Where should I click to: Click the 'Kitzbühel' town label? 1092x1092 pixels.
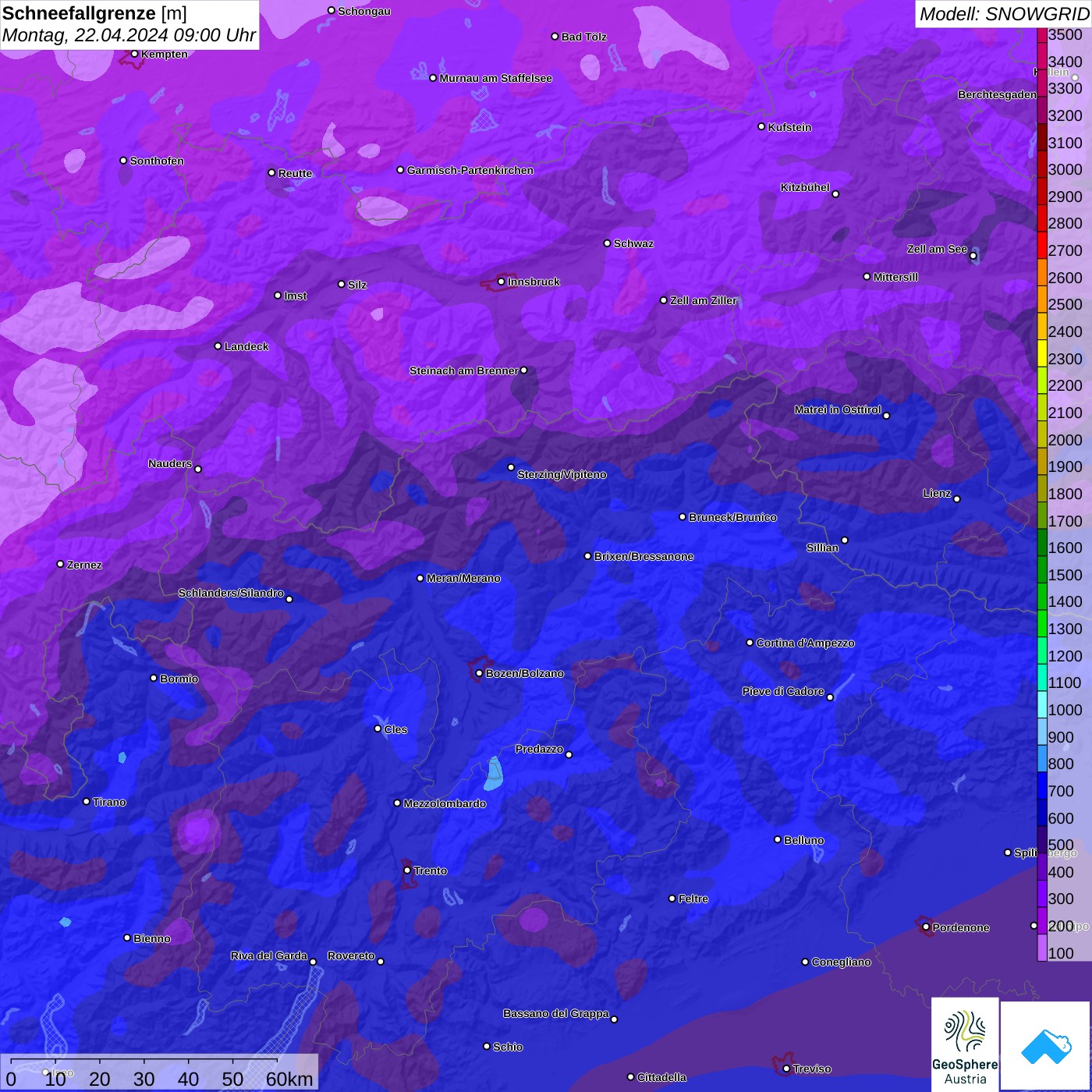pyautogui.click(x=805, y=187)
